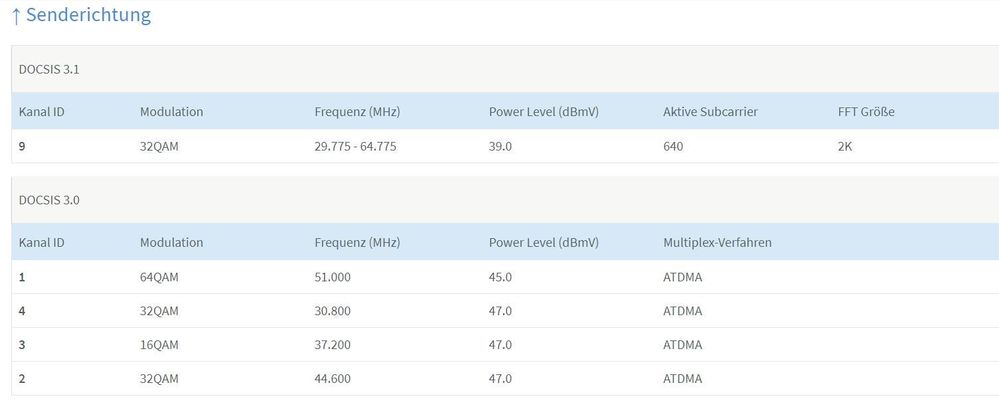Click Frequenz header in DOCSIS 3.1 table
This screenshot has height=414, width=999.
coord(357,112)
